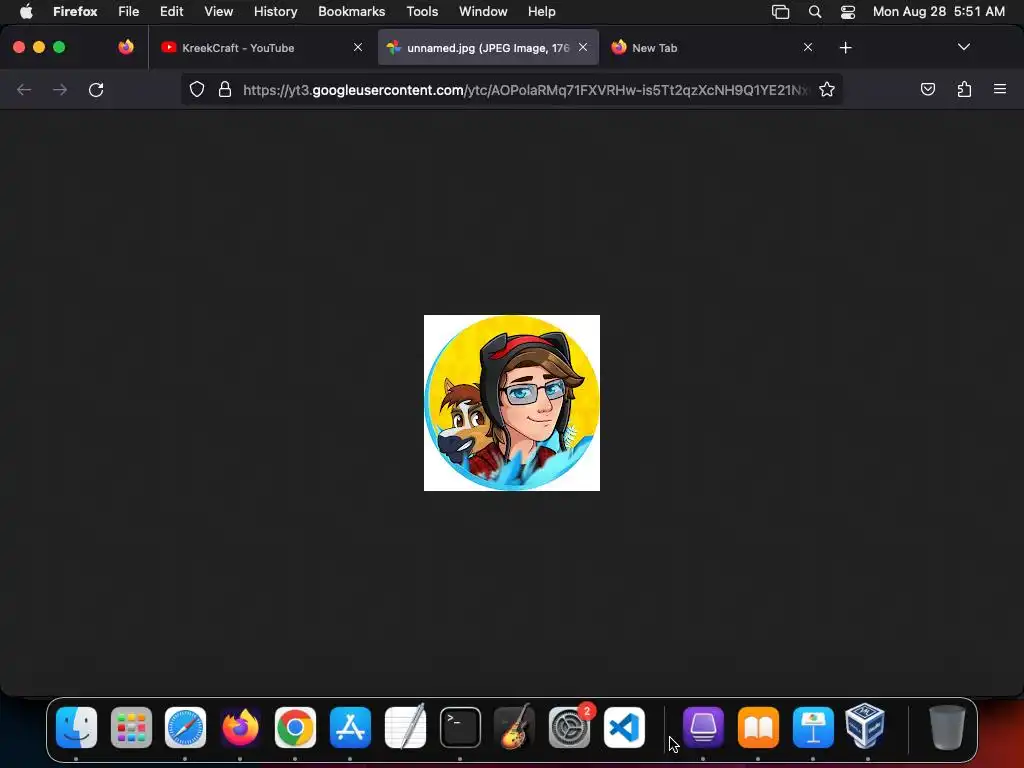This screenshot has width=1024, height=768.
Task: Open Firefox application hamburger menu
Action: [1000, 89]
